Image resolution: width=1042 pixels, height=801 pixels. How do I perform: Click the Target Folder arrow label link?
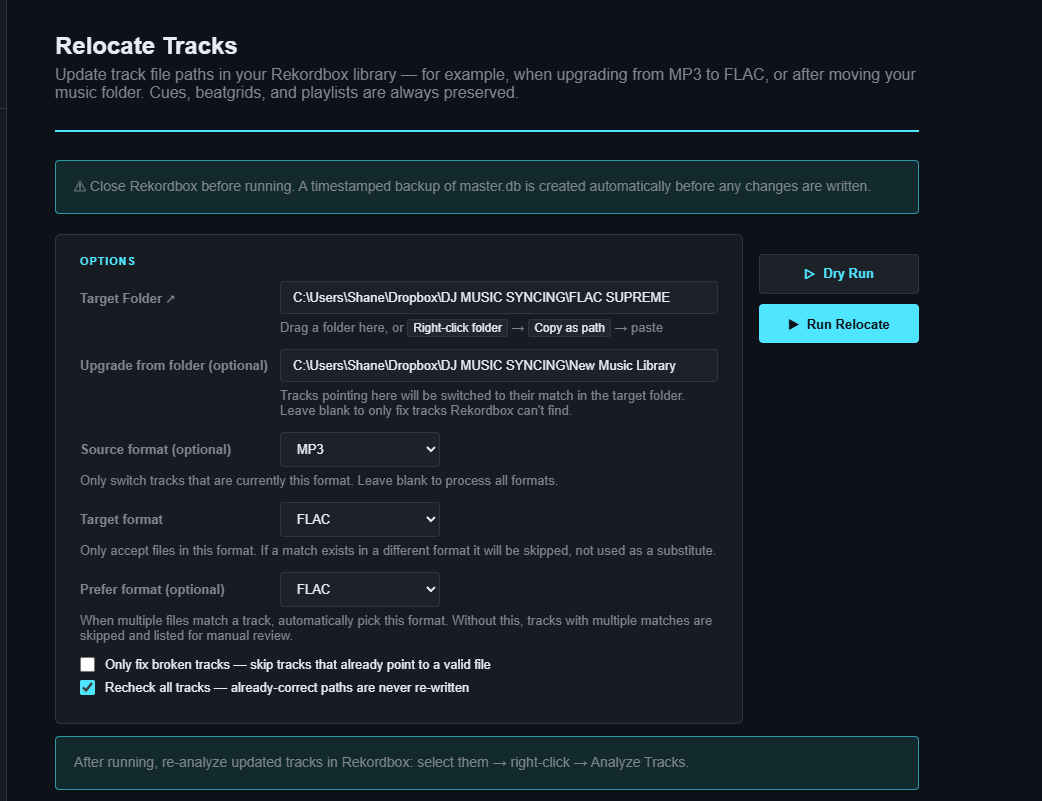click(x=128, y=298)
